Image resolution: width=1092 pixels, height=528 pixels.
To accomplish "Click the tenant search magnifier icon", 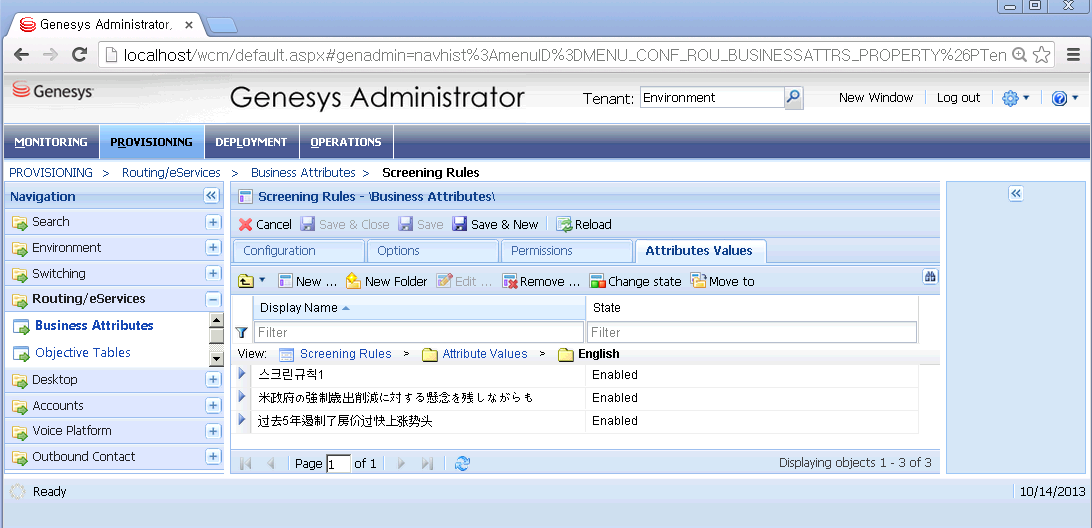I will point(793,97).
